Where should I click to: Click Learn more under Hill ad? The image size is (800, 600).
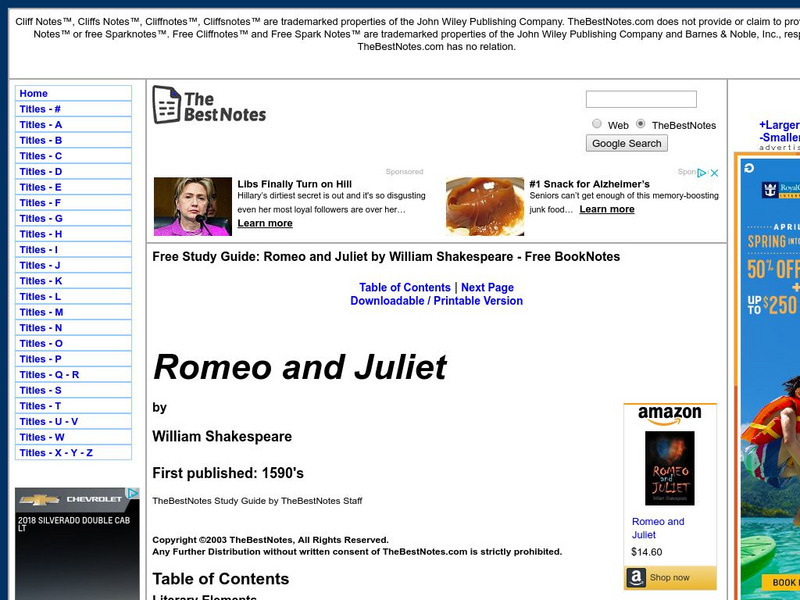[265, 223]
